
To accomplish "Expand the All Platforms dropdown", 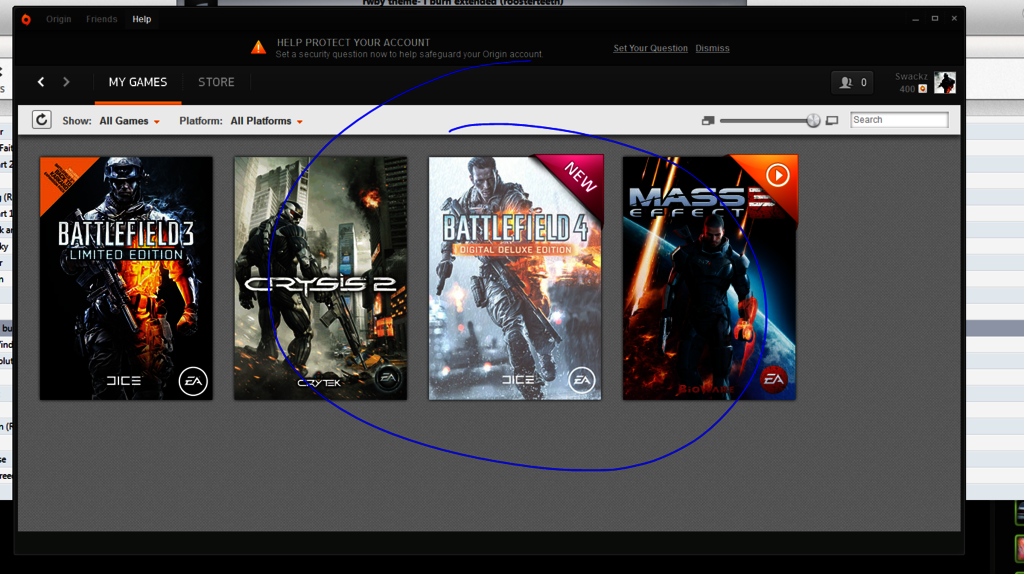I will coord(266,121).
